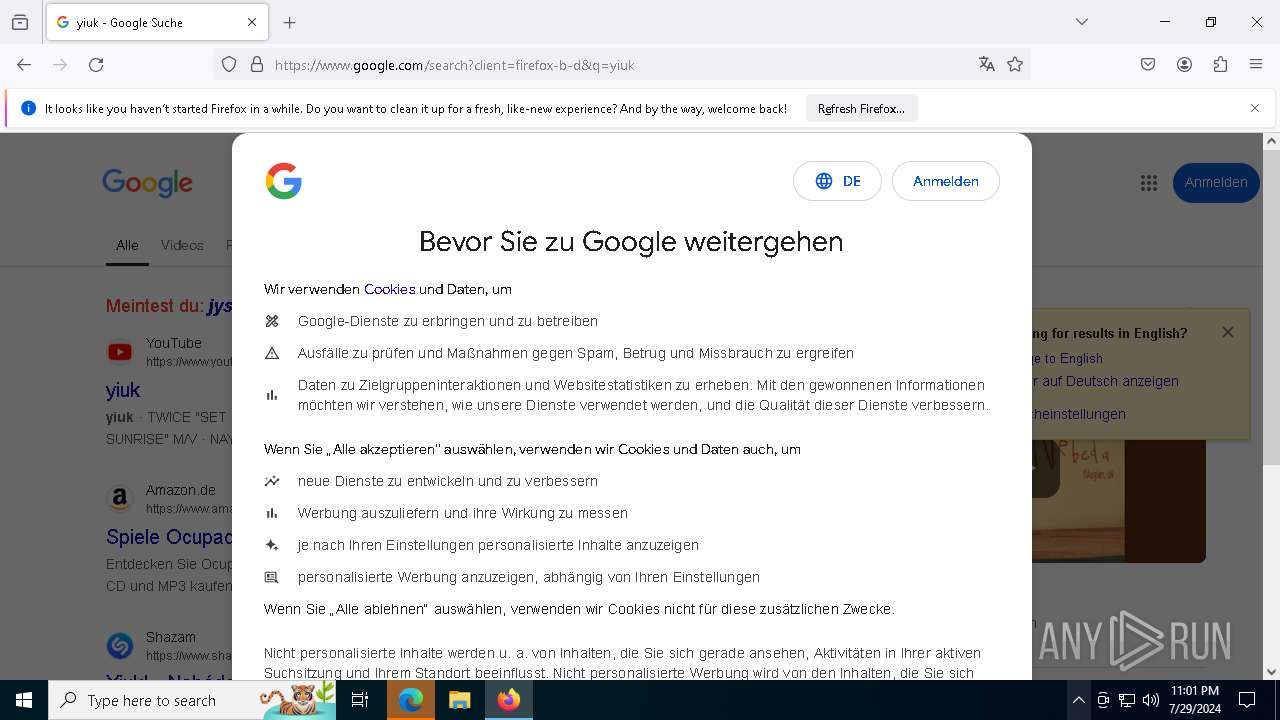Switch to the Videos search tab
The image size is (1280, 720).
pos(182,245)
